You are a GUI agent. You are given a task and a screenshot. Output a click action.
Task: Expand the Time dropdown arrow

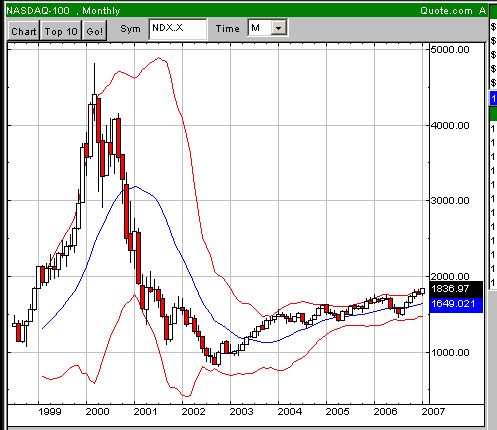click(278, 28)
